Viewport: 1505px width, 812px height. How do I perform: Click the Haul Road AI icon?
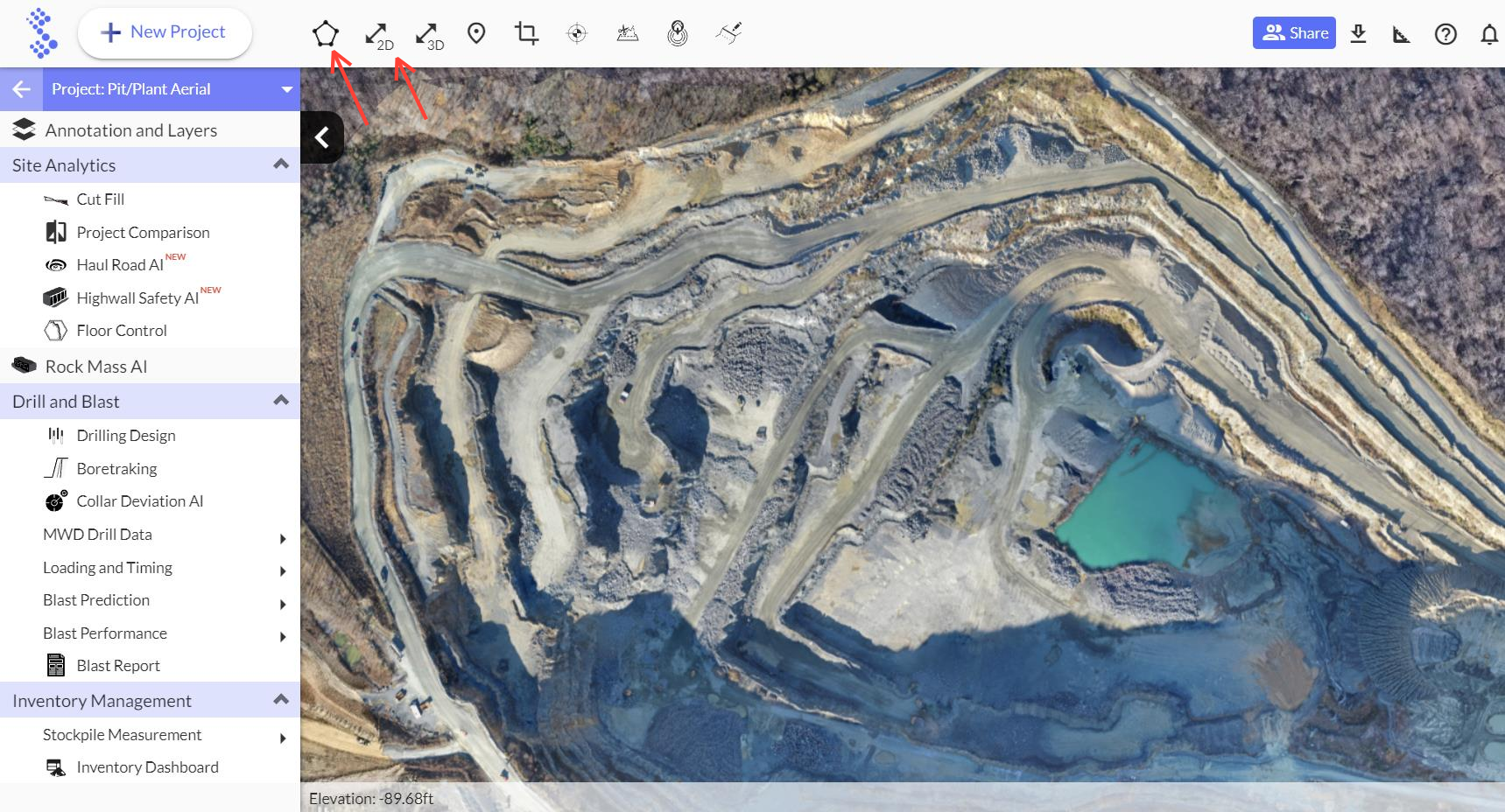pos(55,265)
